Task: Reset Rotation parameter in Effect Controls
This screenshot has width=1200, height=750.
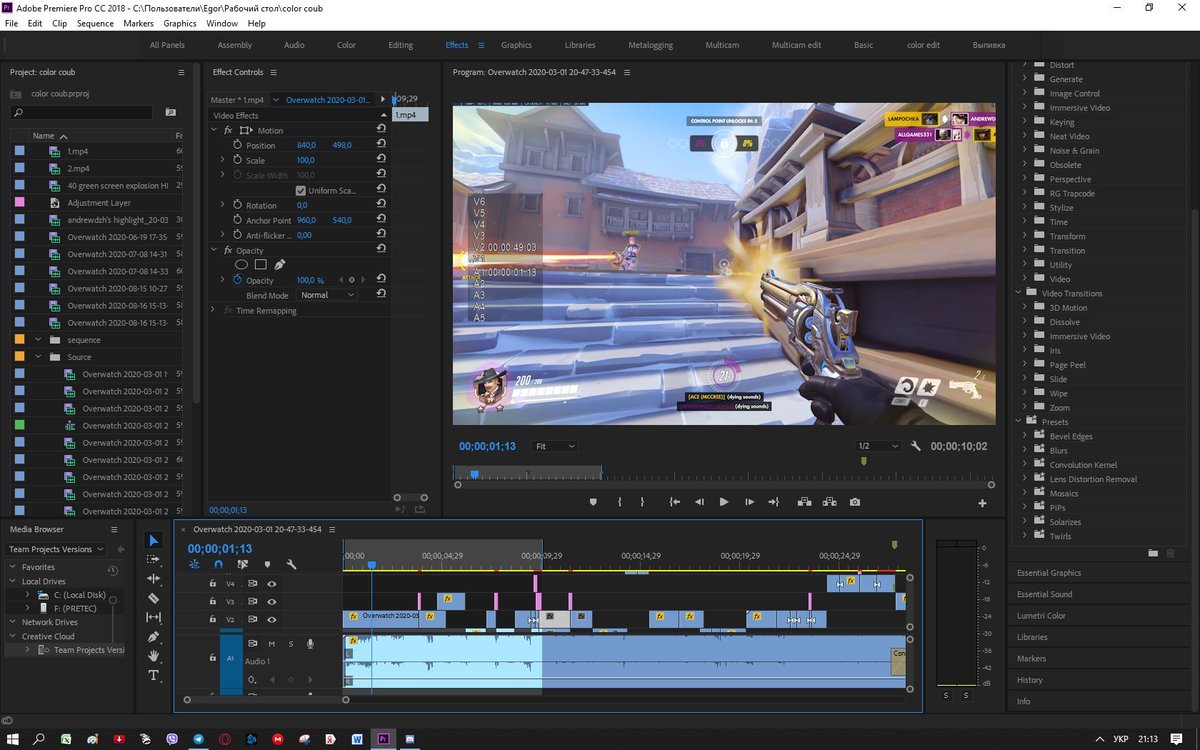Action: pyautogui.click(x=381, y=205)
